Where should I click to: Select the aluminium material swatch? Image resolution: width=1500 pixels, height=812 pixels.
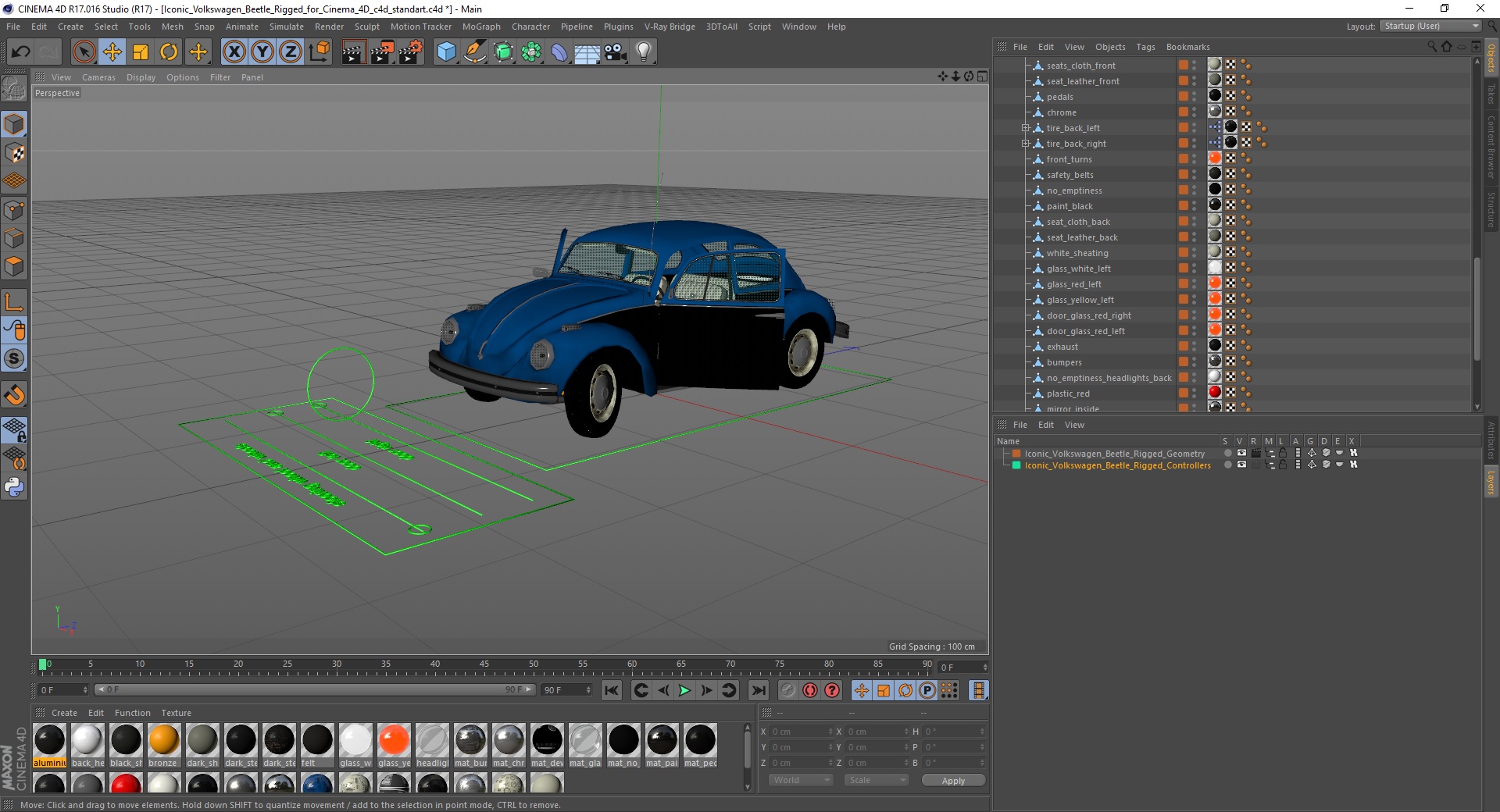(x=49, y=740)
